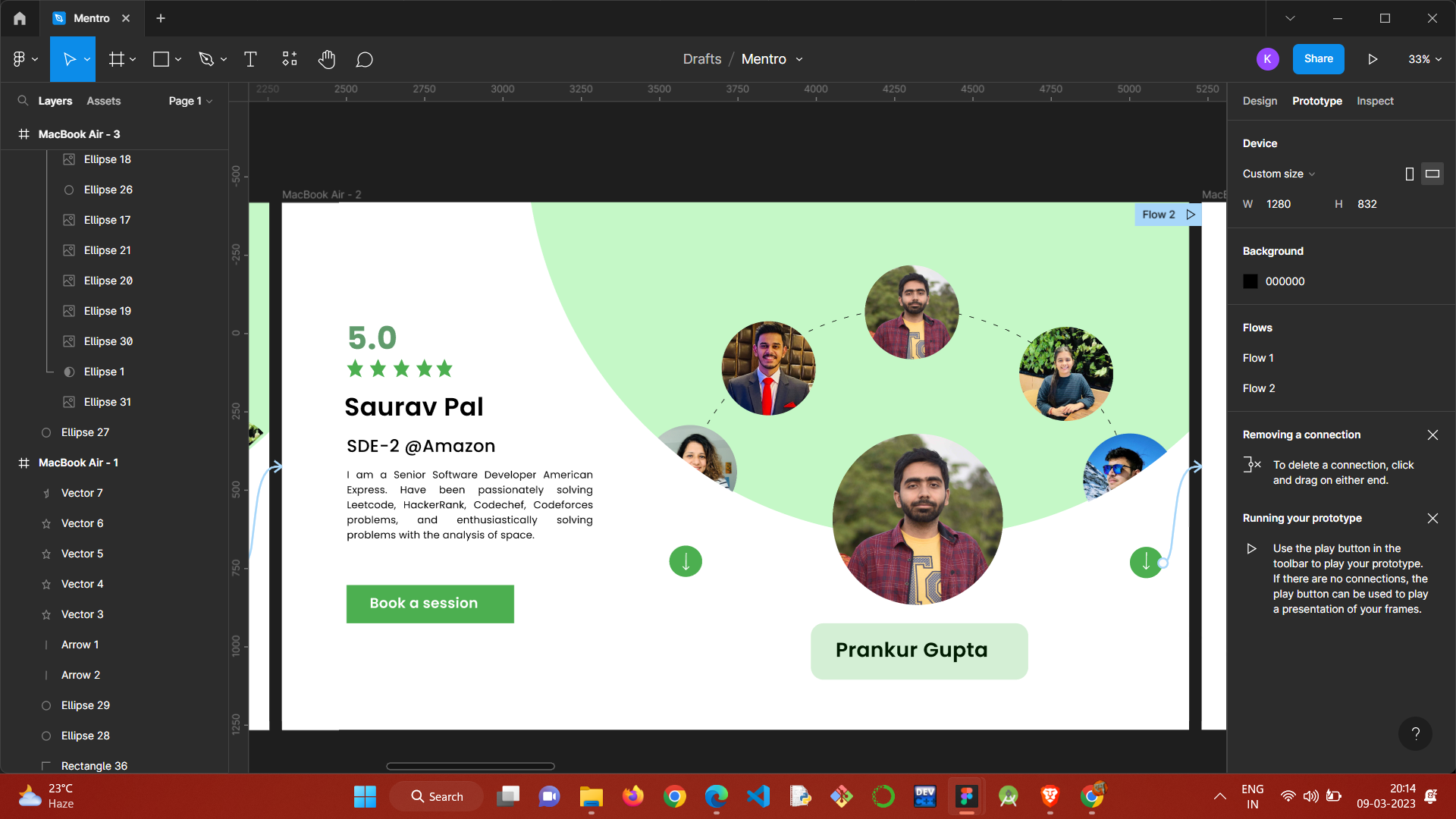
Task: Select the Hand tool
Action: (x=327, y=59)
